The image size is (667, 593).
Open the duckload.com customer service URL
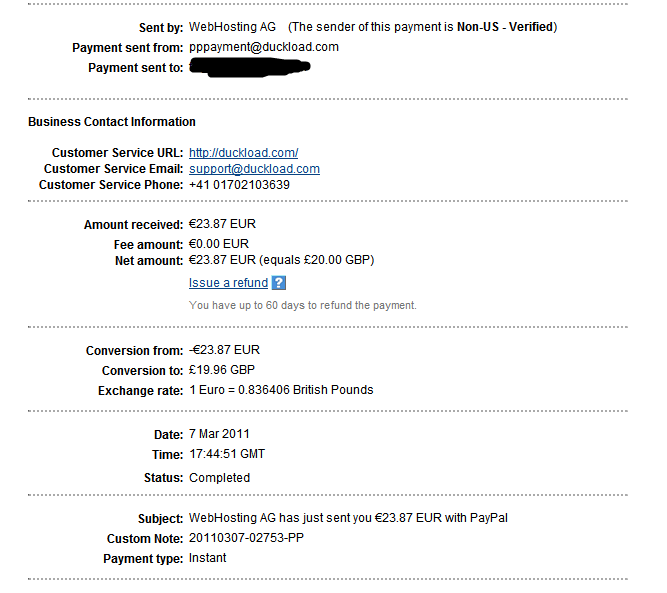[243, 153]
